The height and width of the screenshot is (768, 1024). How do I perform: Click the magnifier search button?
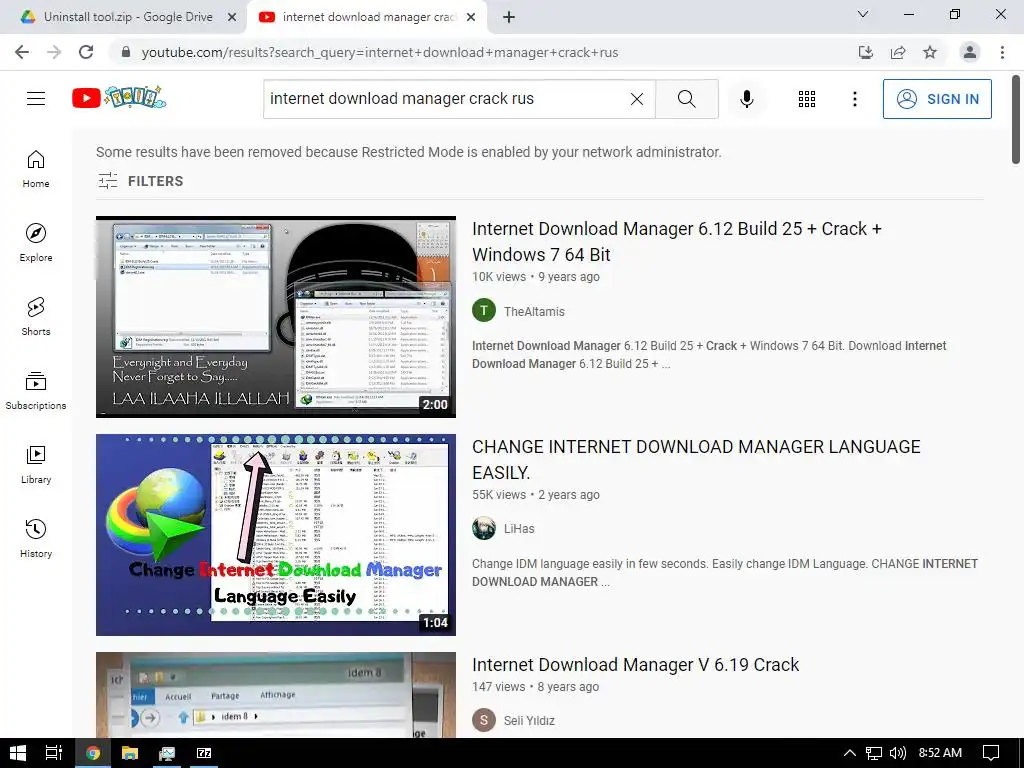coord(686,99)
